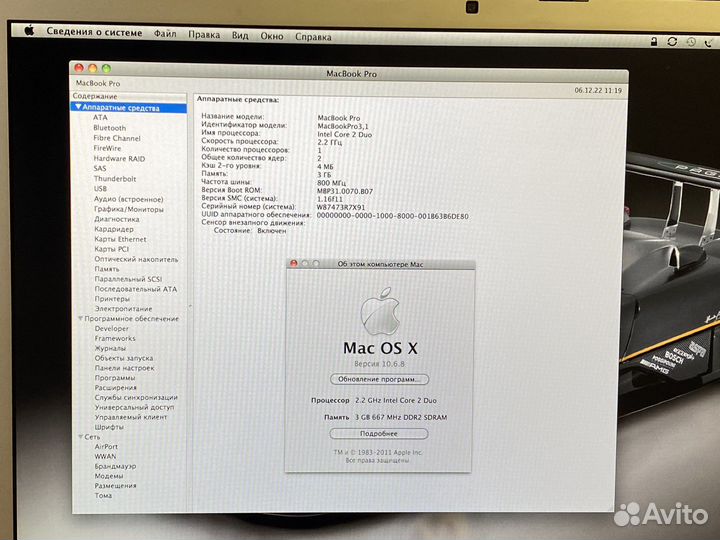Select Thunderbolt in the sidebar
Viewport: 720px width, 540px height.
(115, 179)
